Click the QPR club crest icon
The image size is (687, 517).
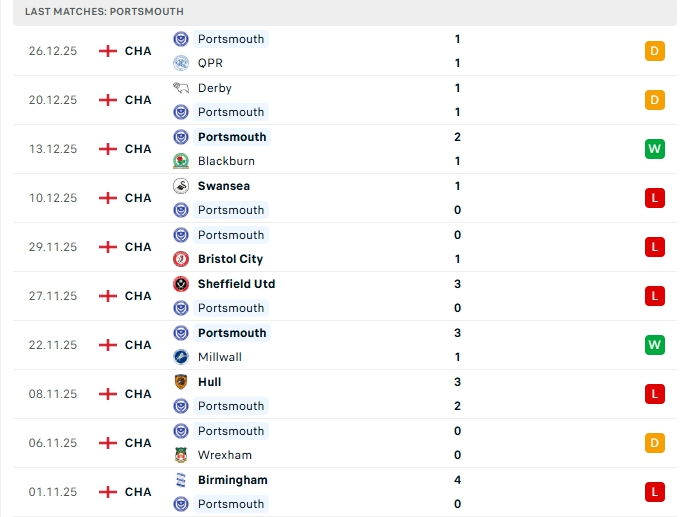click(181, 63)
